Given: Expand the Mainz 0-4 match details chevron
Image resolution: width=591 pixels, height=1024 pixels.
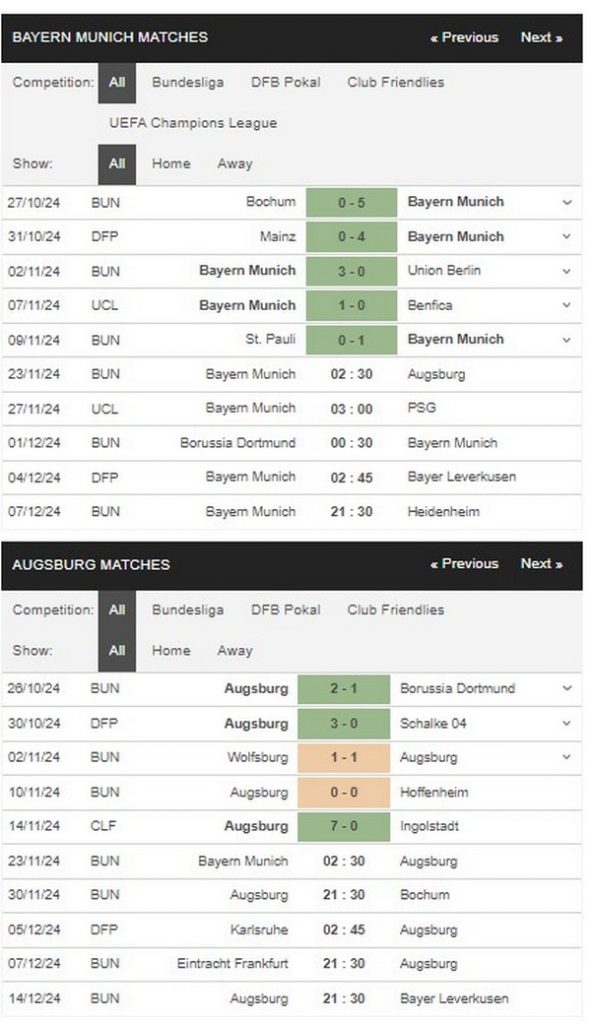Looking at the screenshot, I should pos(566,236).
